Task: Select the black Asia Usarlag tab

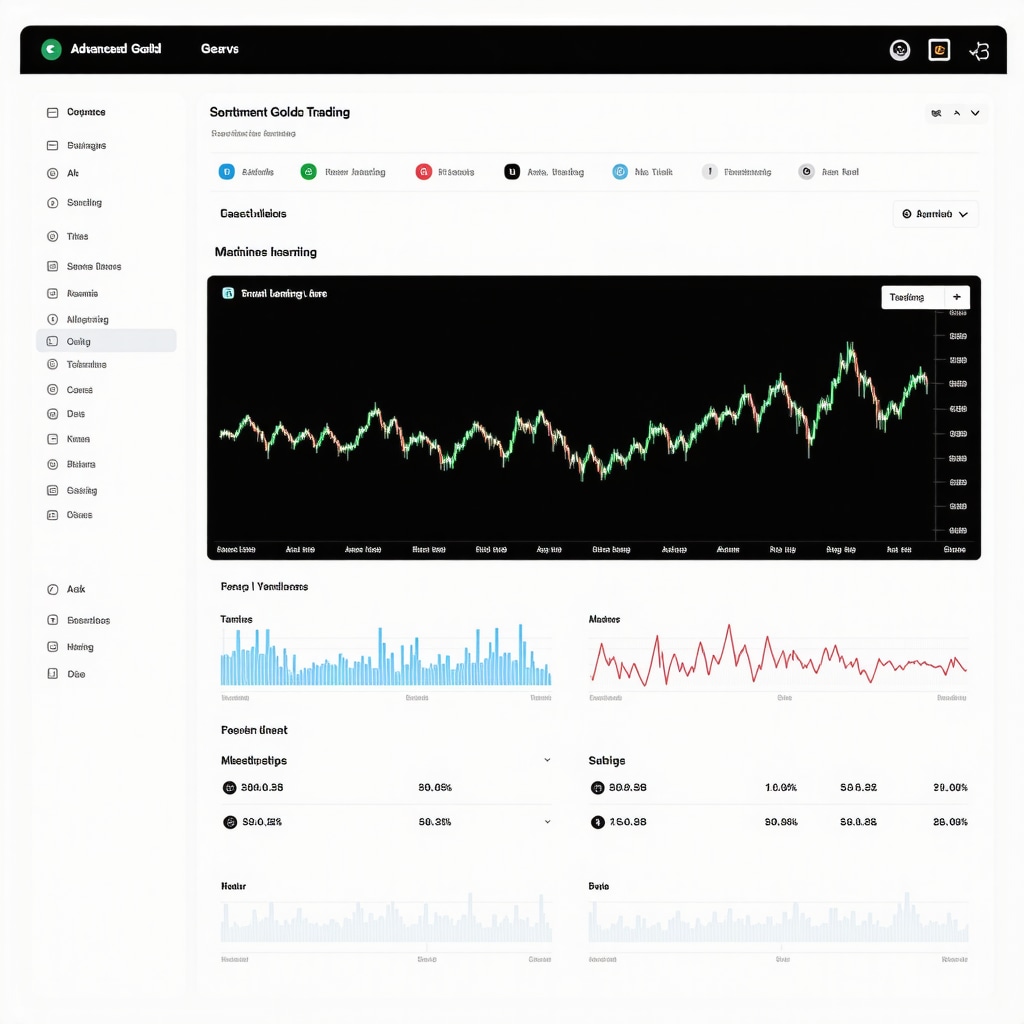Action: coord(544,172)
